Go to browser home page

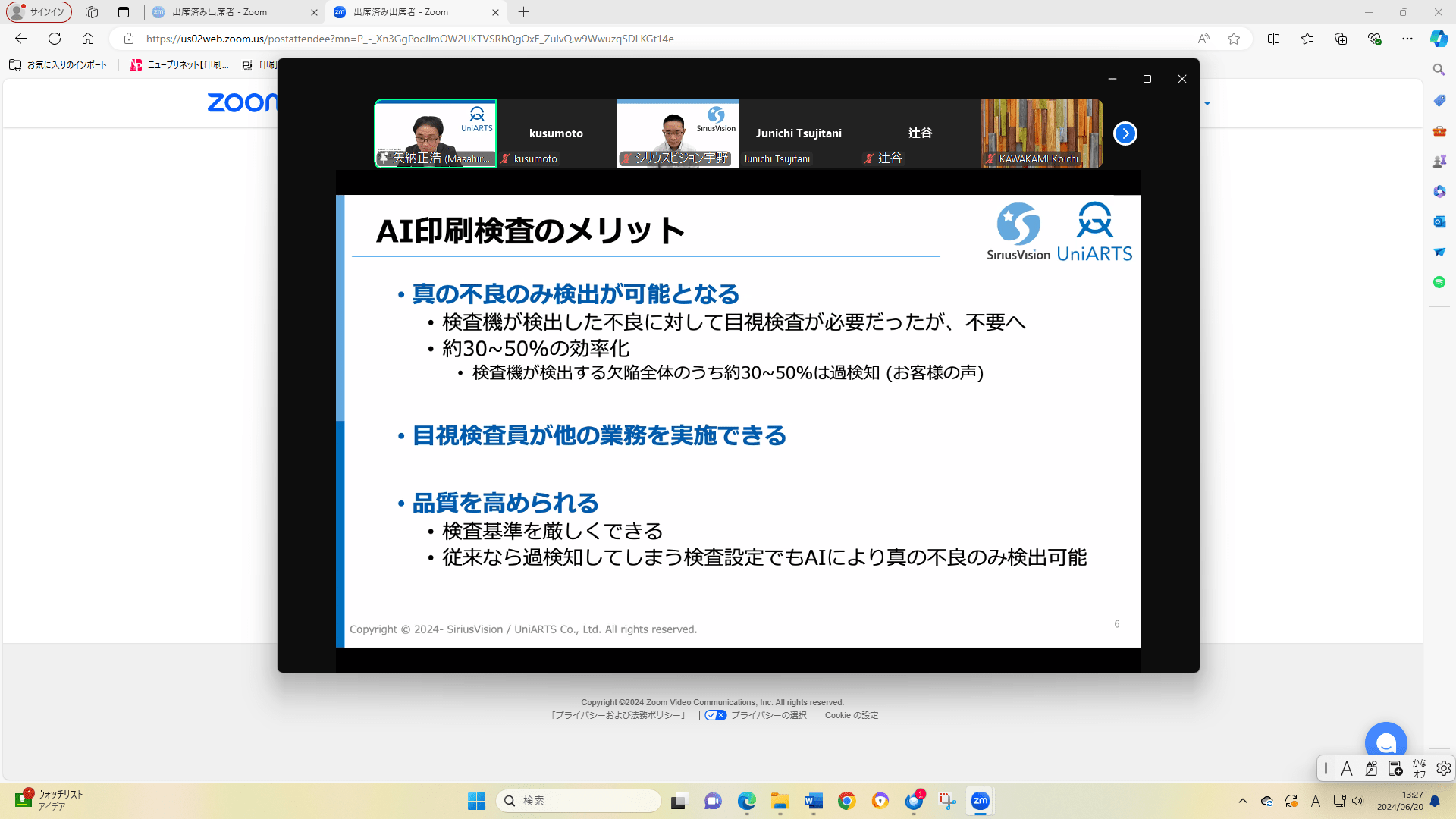[88, 39]
